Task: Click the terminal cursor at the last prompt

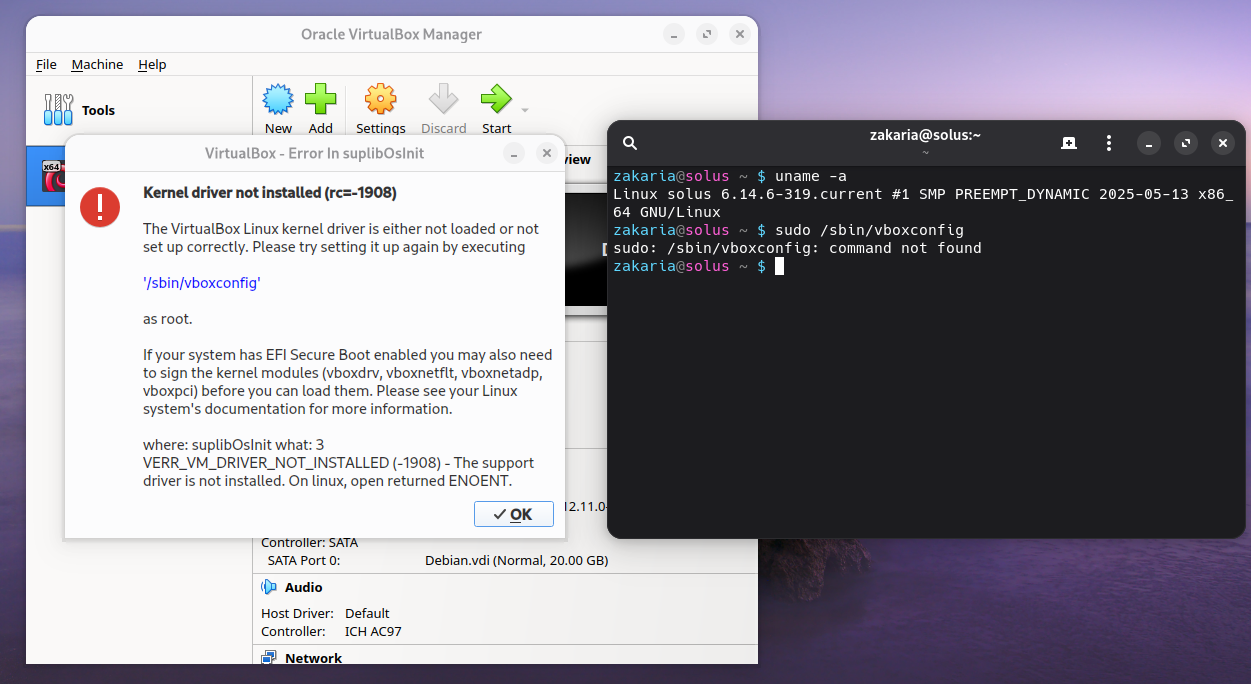Action: (x=780, y=266)
